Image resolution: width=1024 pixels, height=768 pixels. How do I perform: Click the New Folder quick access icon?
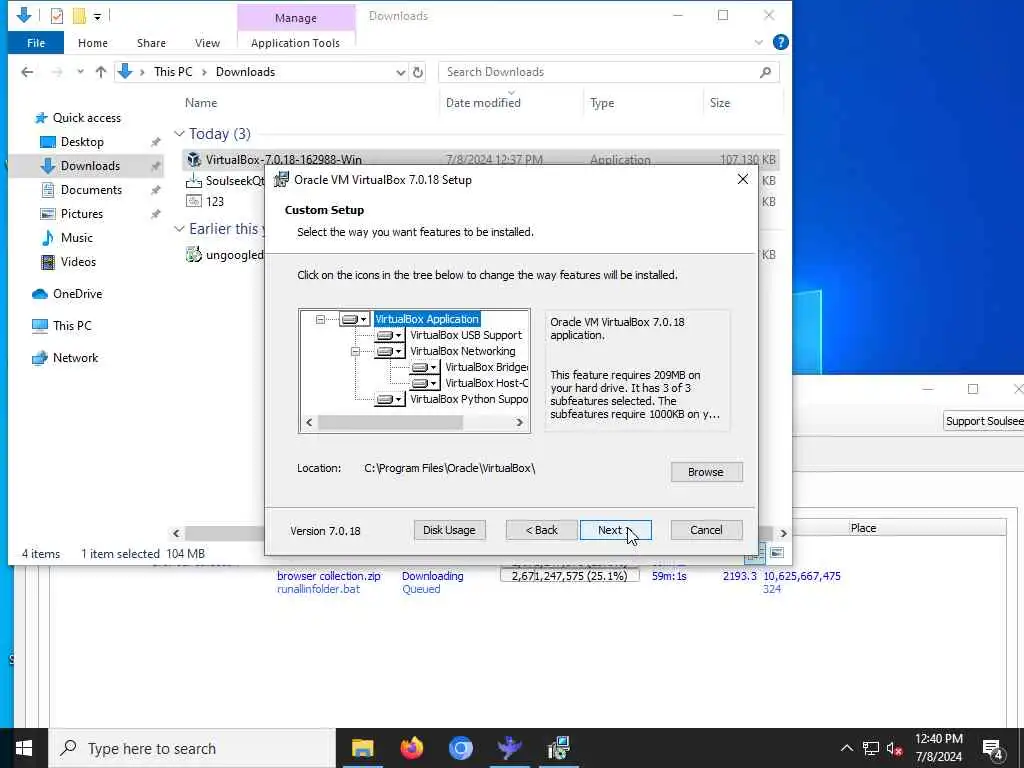coord(79,16)
